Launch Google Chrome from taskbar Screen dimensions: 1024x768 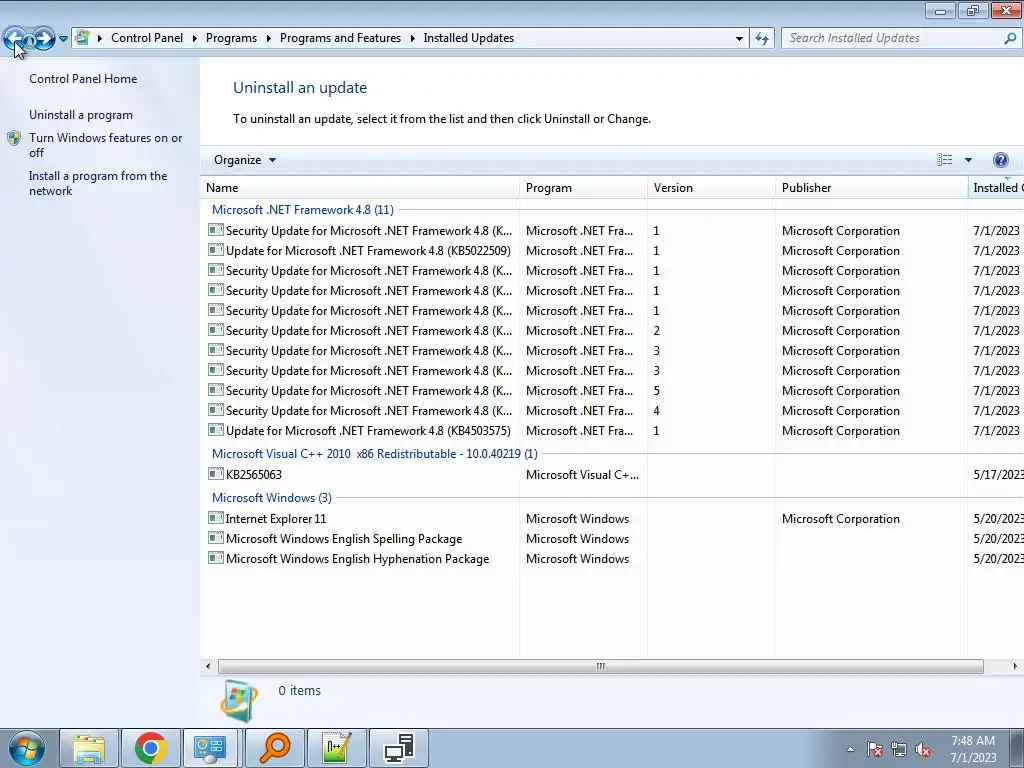[x=151, y=748]
